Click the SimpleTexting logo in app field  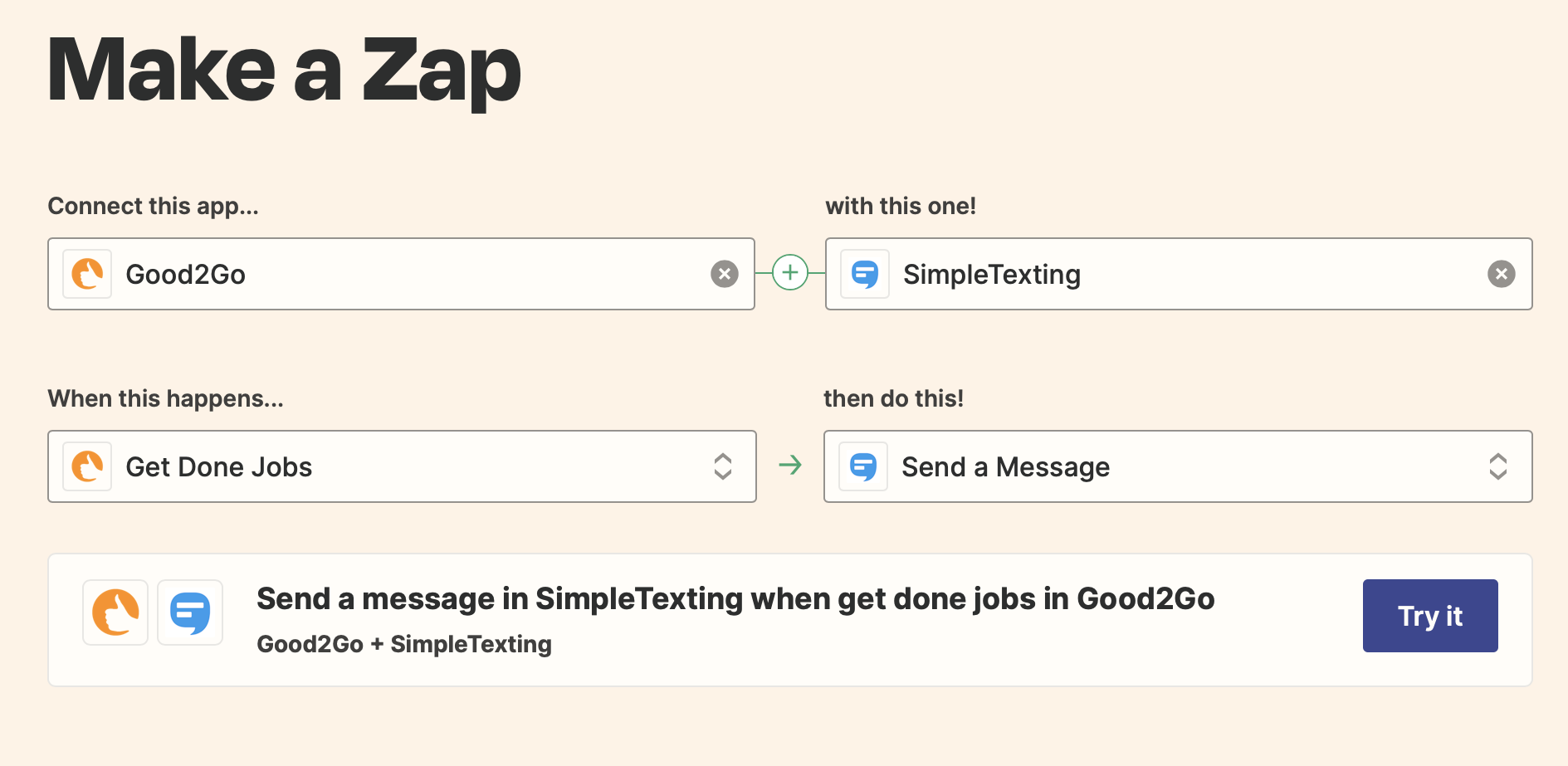865,274
